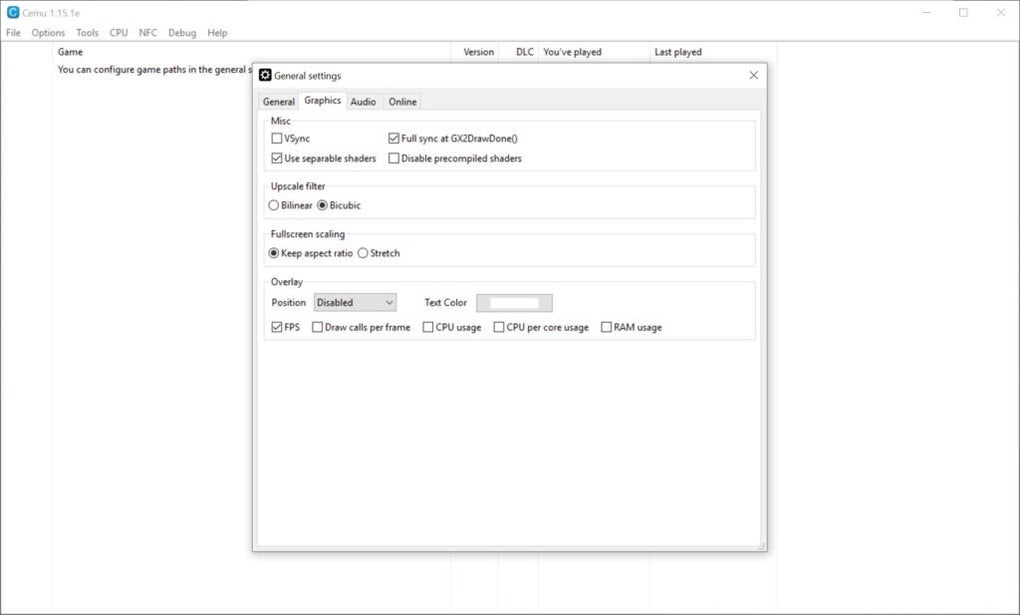Image resolution: width=1020 pixels, height=615 pixels.
Task: Open the CPU menu
Action: (118, 33)
